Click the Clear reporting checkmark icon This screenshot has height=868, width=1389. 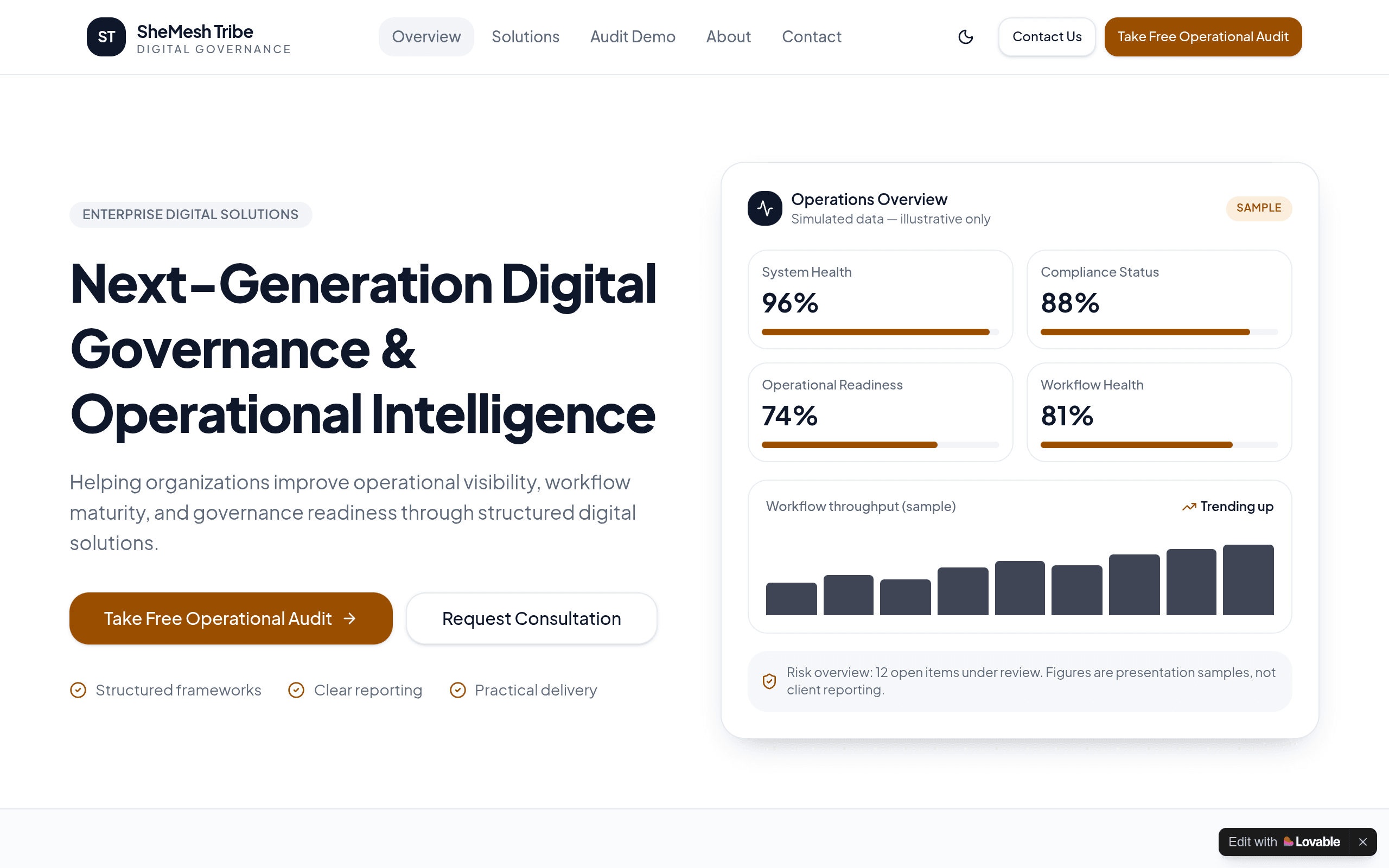click(x=296, y=690)
